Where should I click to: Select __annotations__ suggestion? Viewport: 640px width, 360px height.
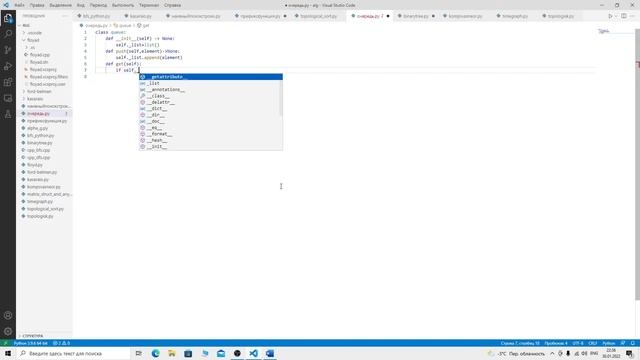(x=211, y=89)
